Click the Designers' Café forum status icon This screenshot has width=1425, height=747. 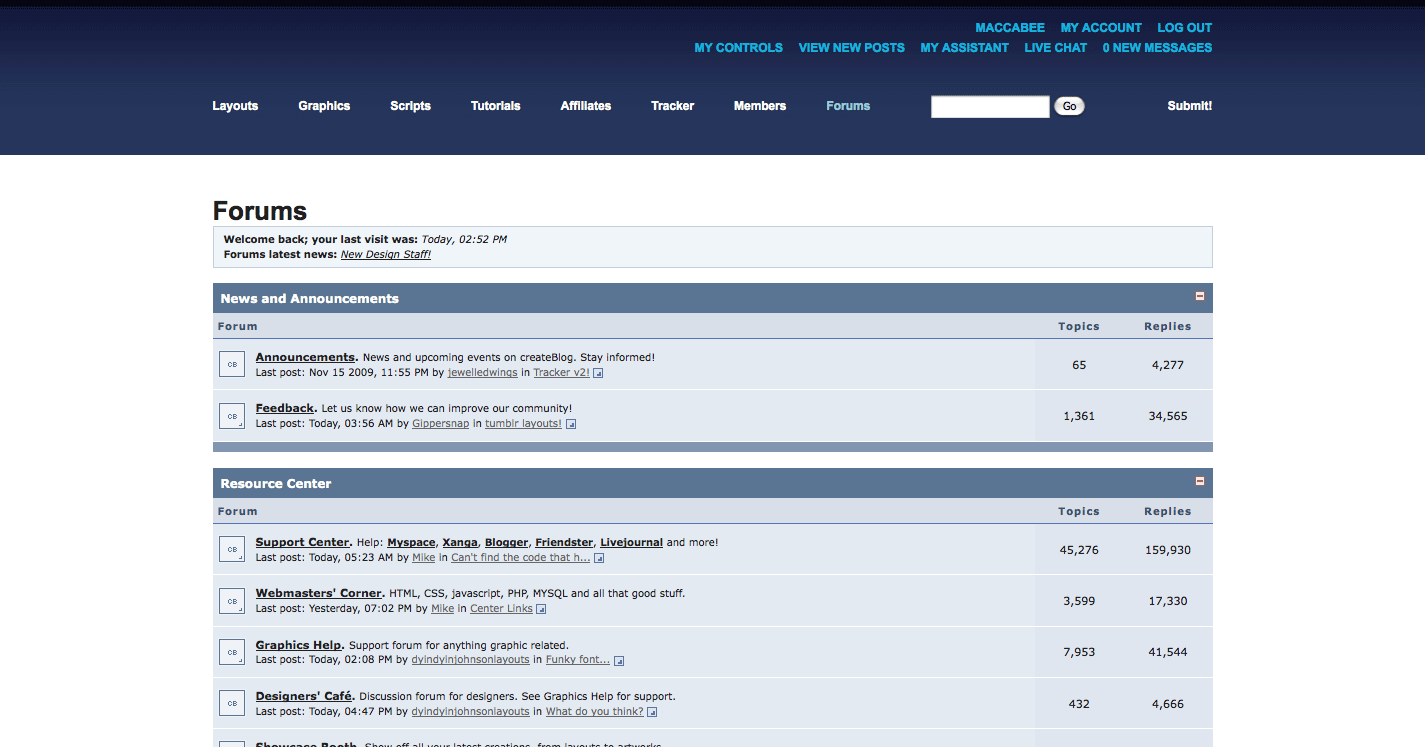click(x=232, y=703)
